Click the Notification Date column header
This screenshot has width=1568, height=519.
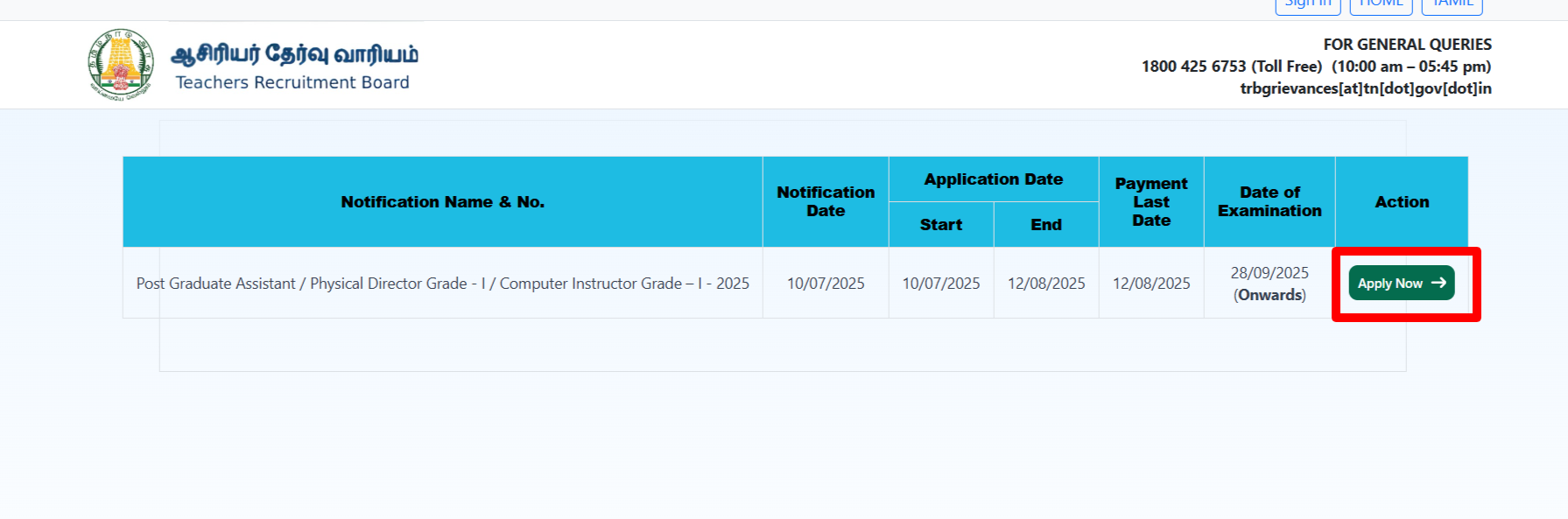pyautogui.click(x=825, y=202)
